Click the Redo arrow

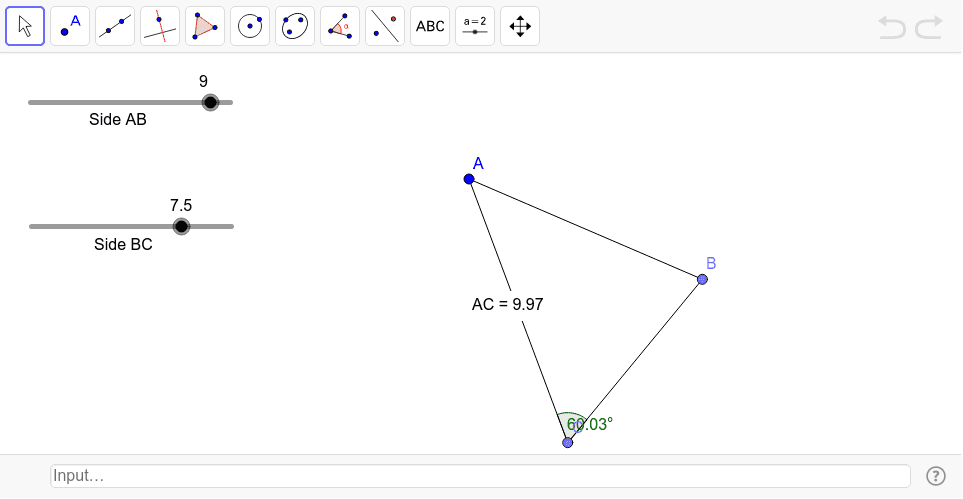click(x=929, y=28)
